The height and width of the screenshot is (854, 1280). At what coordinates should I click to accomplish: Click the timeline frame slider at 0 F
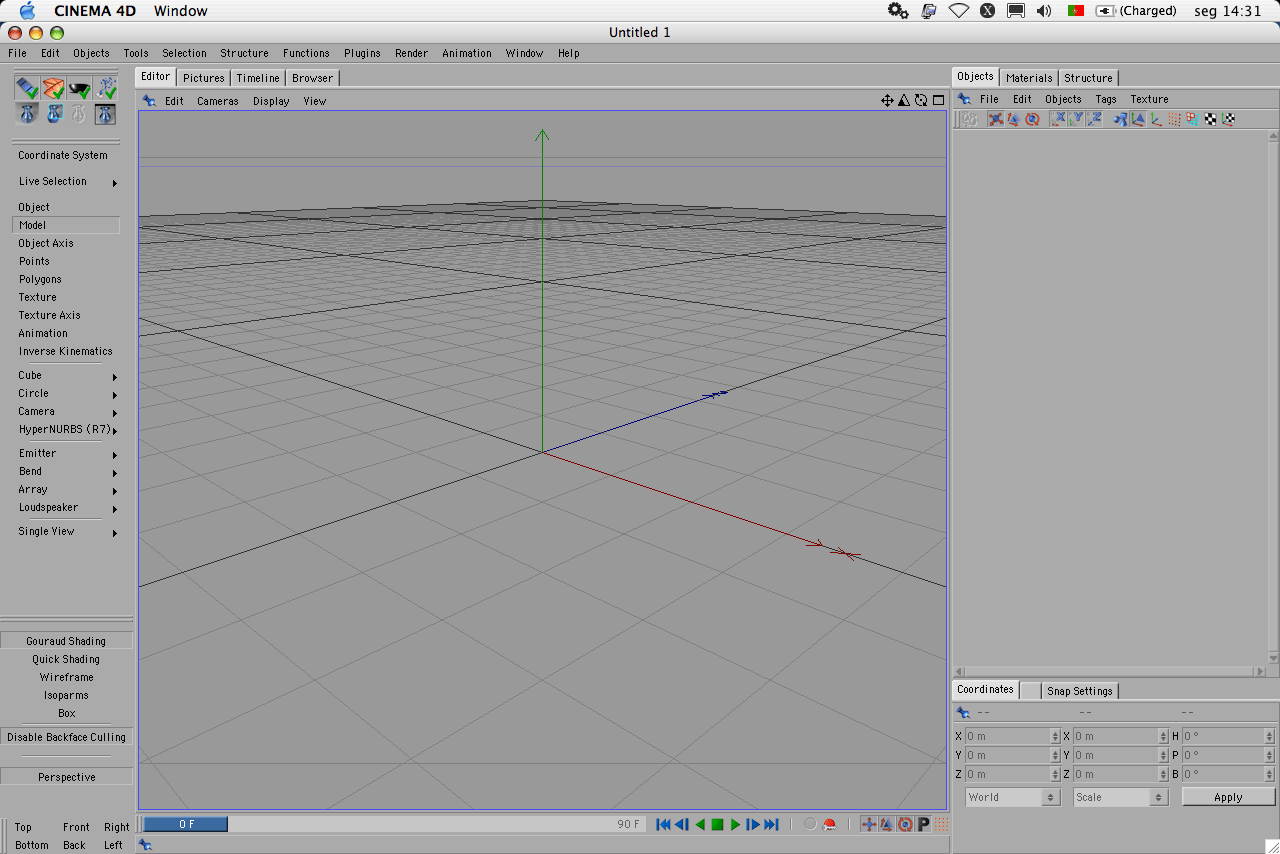pyautogui.click(x=186, y=824)
